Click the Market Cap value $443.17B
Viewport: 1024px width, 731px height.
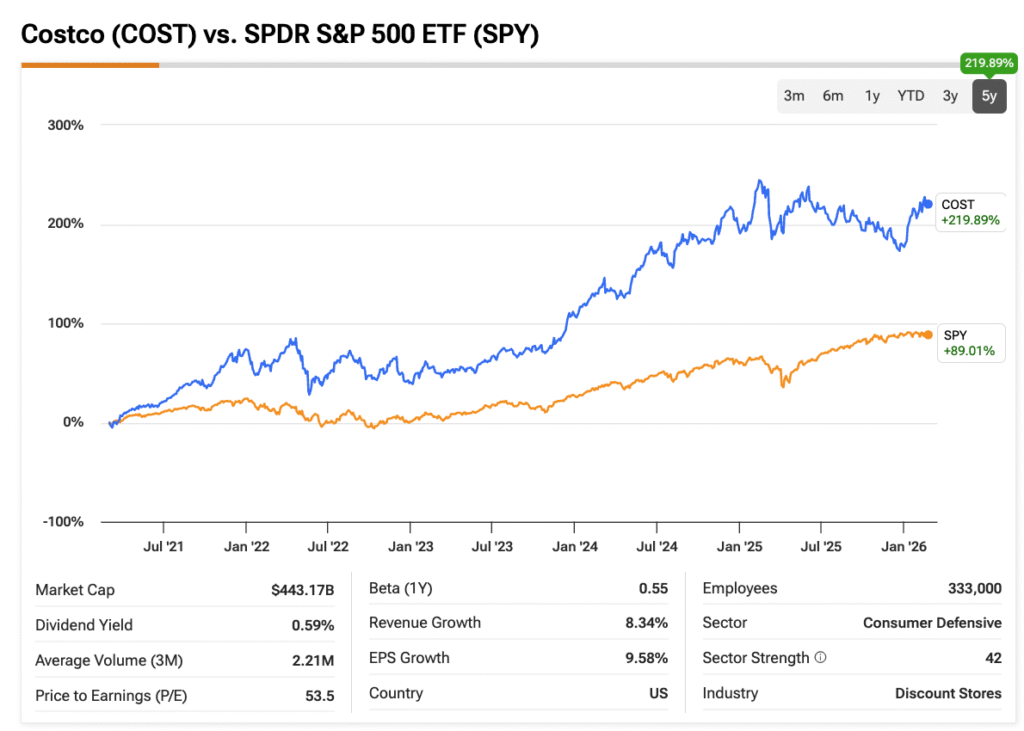(x=302, y=590)
